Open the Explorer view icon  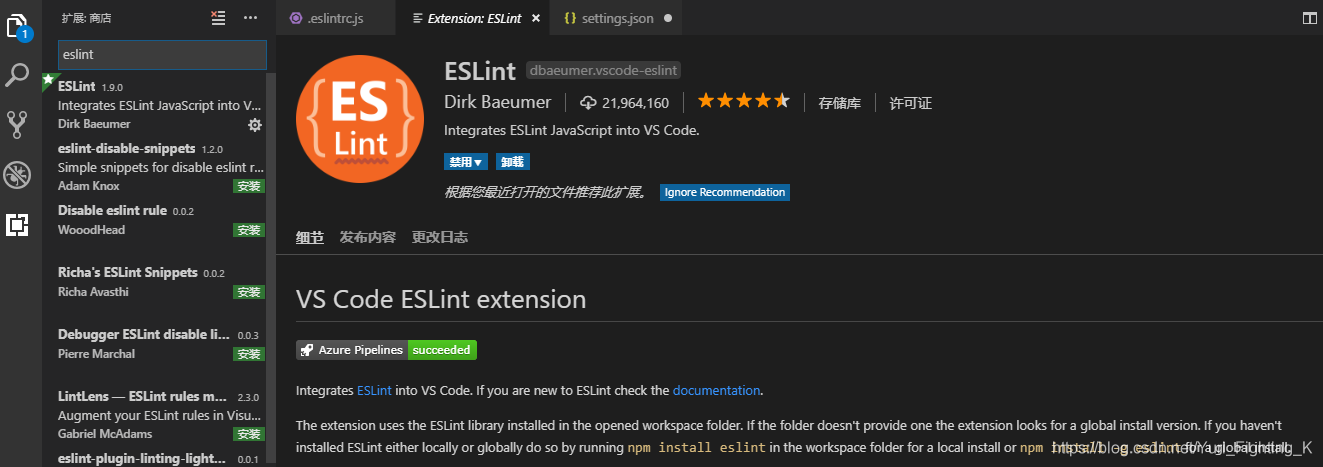[x=18, y=24]
